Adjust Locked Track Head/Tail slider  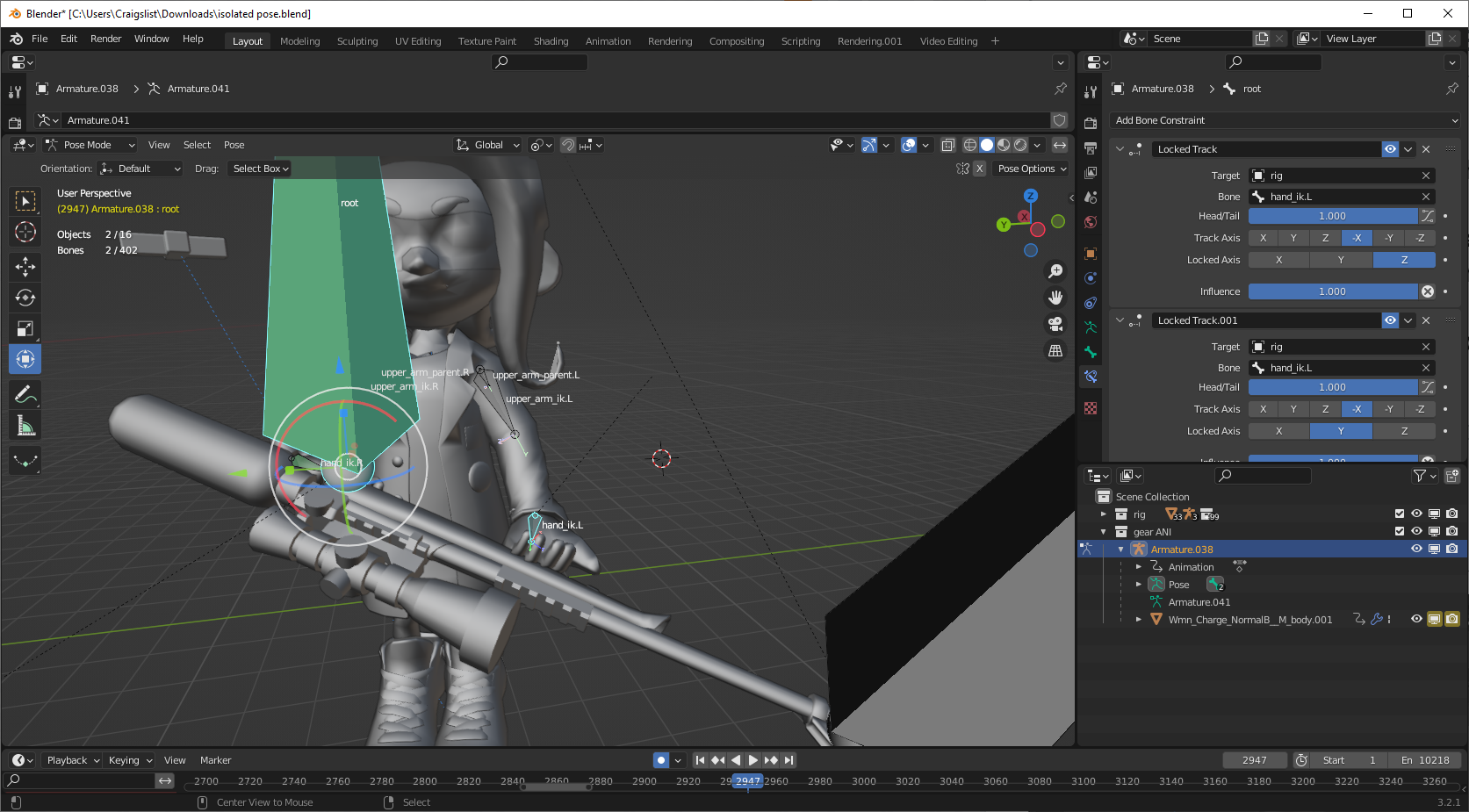[1332, 216]
